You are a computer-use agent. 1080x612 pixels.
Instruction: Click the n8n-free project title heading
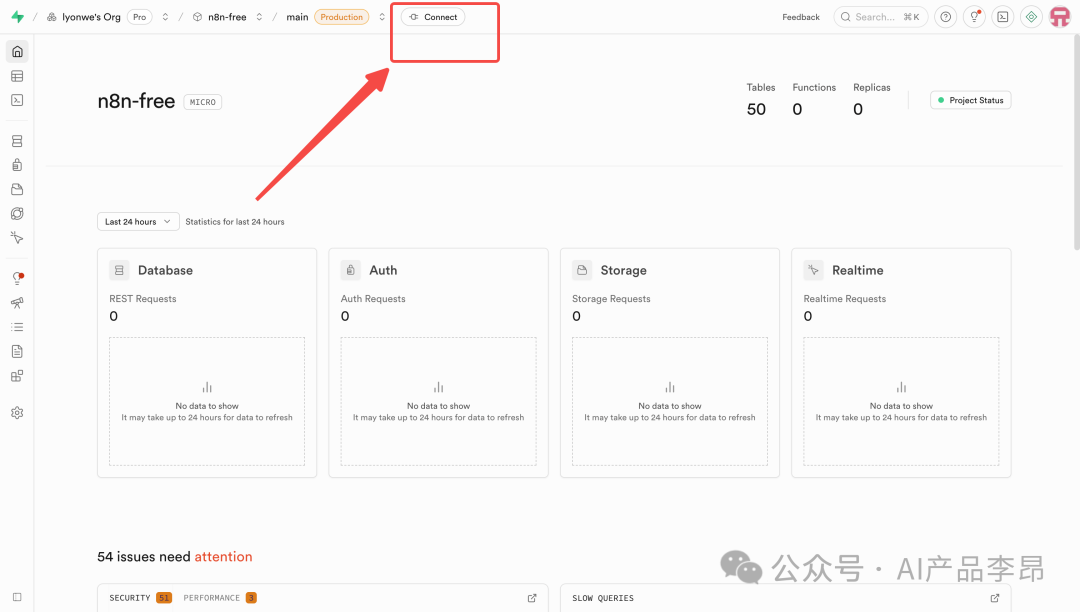point(136,101)
